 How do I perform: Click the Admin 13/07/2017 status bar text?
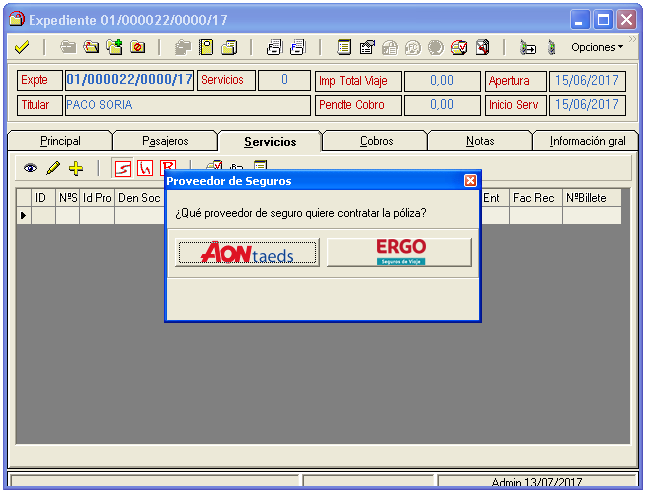click(537, 482)
